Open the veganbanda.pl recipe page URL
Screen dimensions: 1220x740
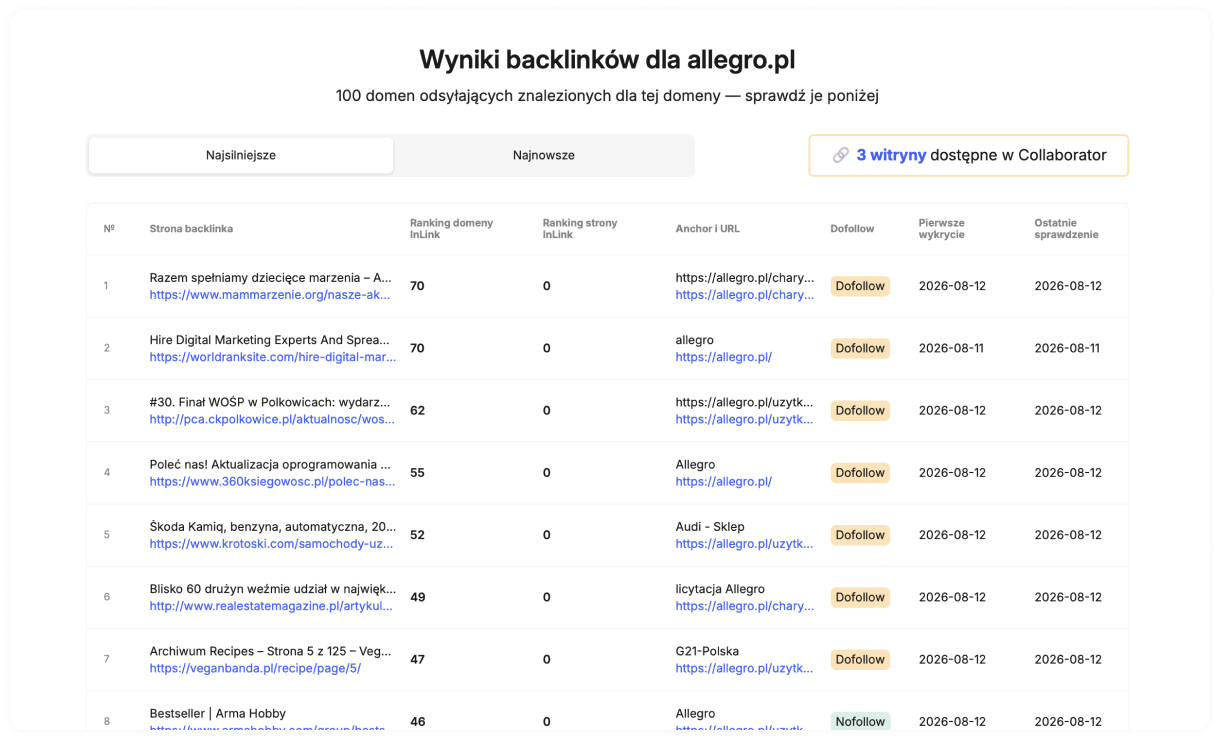(255, 668)
